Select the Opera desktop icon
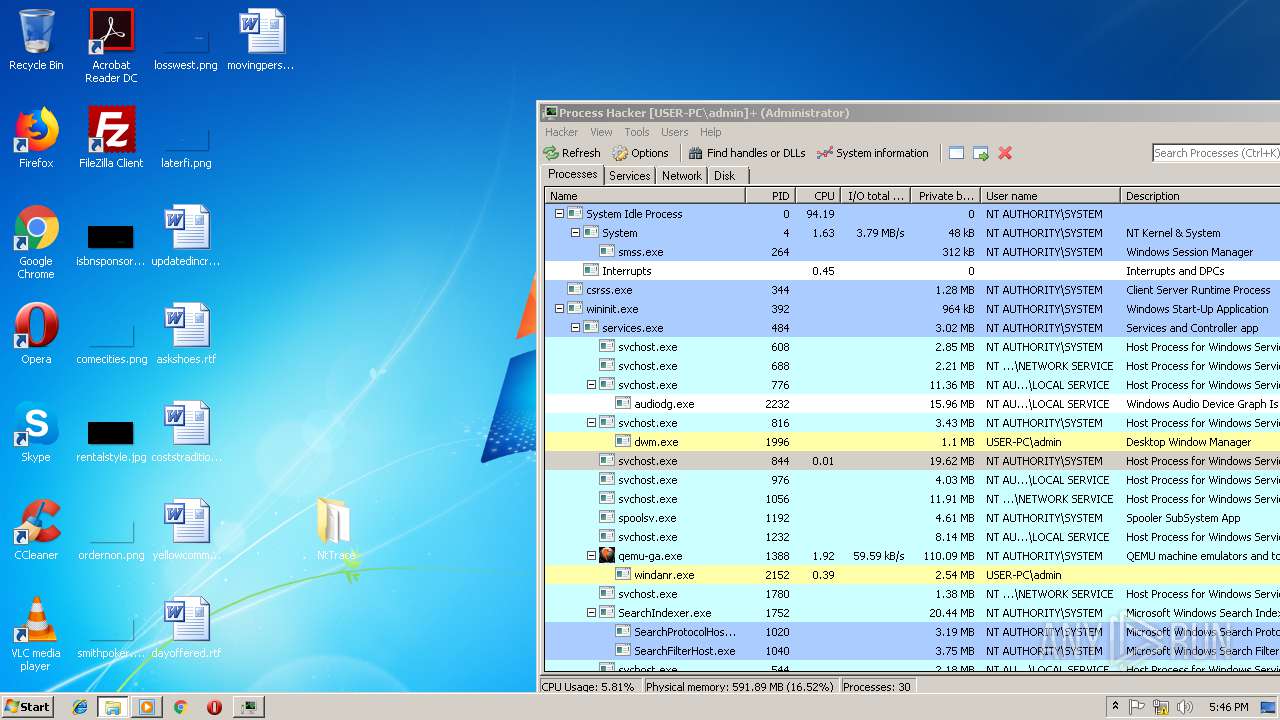The image size is (1280, 720). coord(36,334)
